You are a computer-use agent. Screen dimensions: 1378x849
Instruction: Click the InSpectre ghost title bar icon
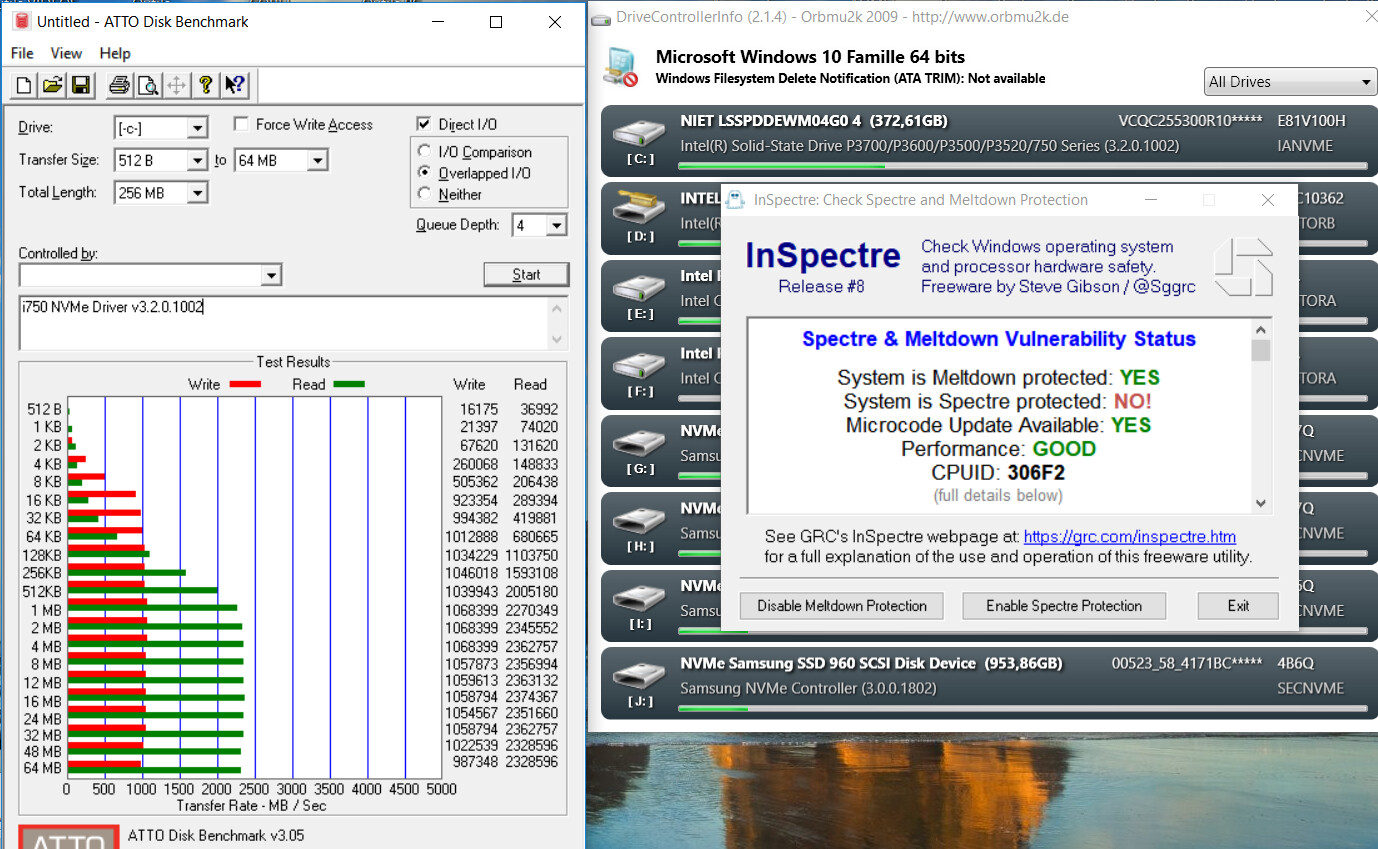[x=735, y=199]
